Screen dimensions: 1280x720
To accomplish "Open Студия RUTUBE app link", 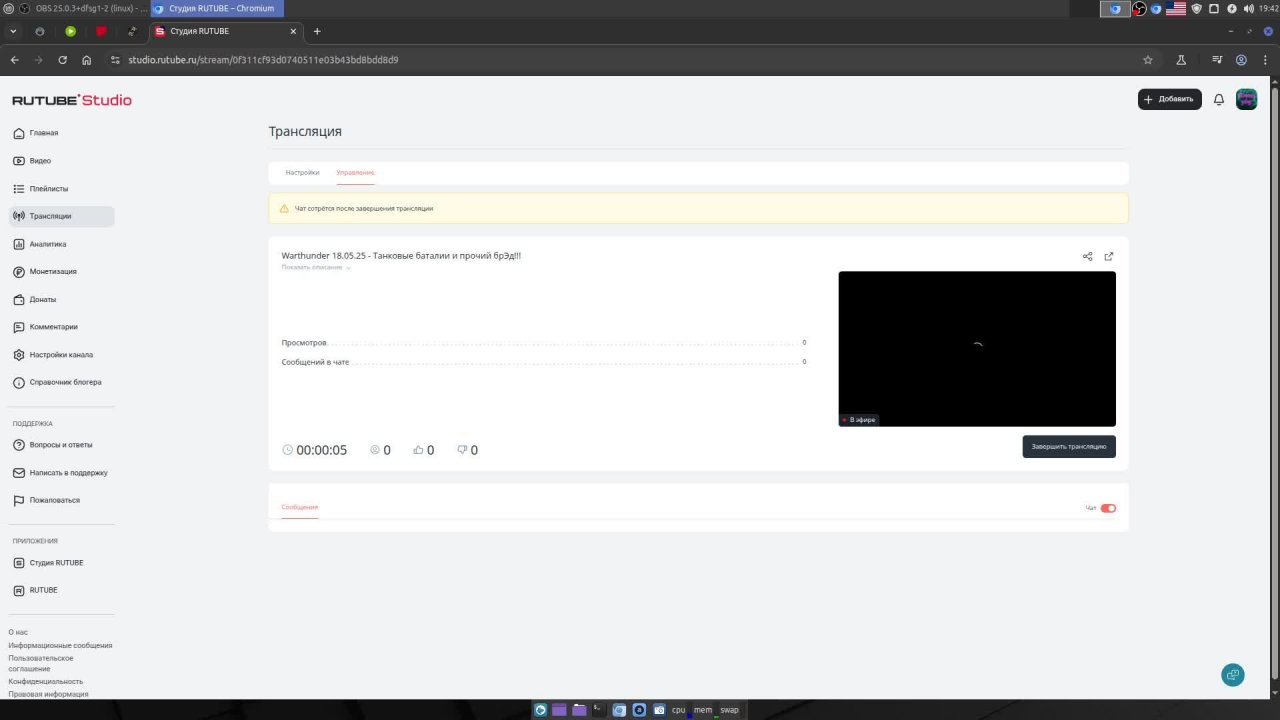I will tap(48, 563).
